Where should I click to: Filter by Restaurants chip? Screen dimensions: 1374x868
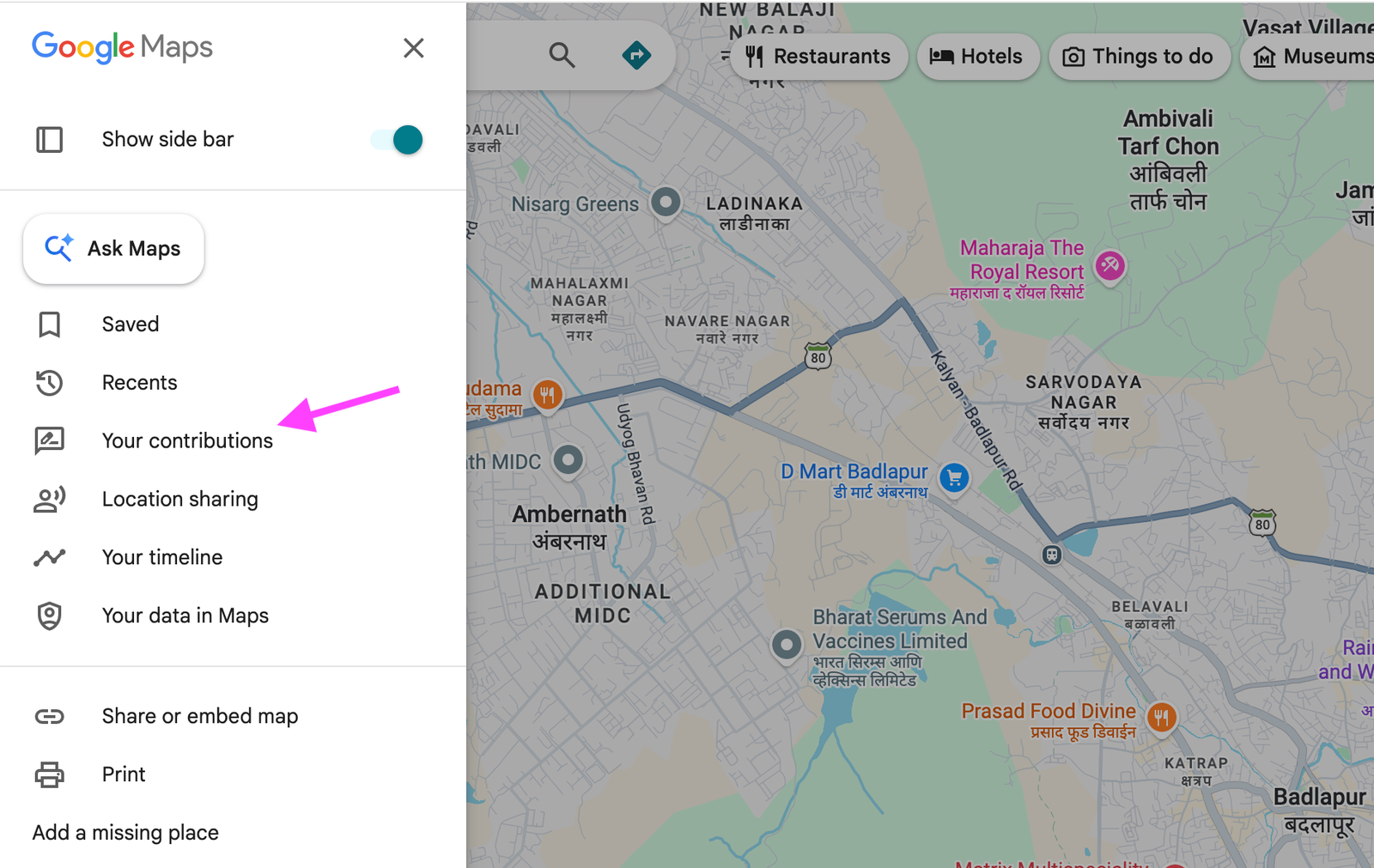coord(818,57)
